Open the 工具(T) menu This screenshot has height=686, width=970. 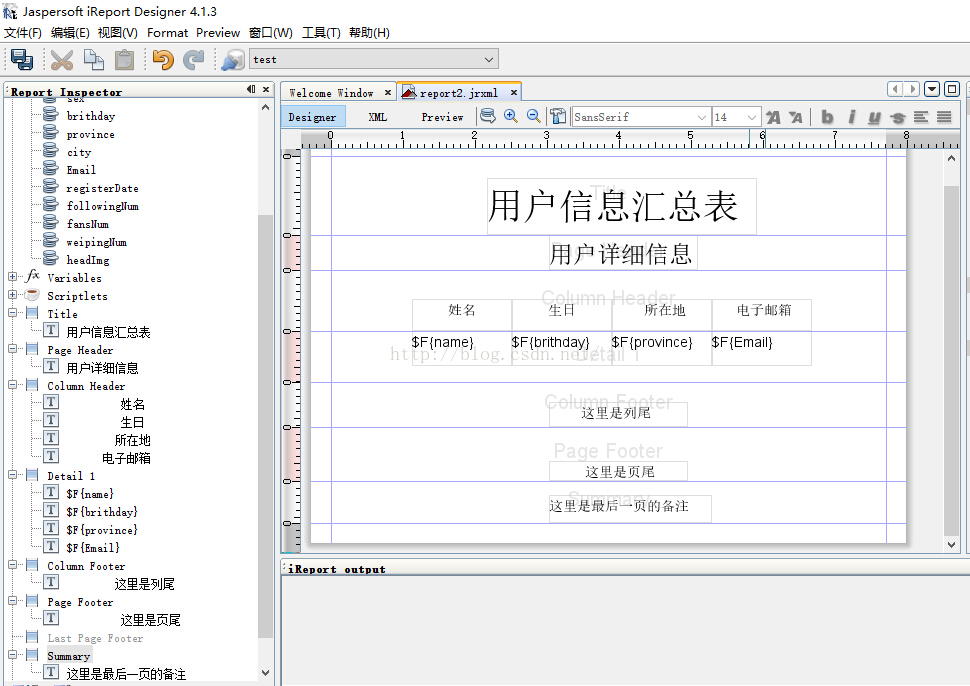(321, 33)
